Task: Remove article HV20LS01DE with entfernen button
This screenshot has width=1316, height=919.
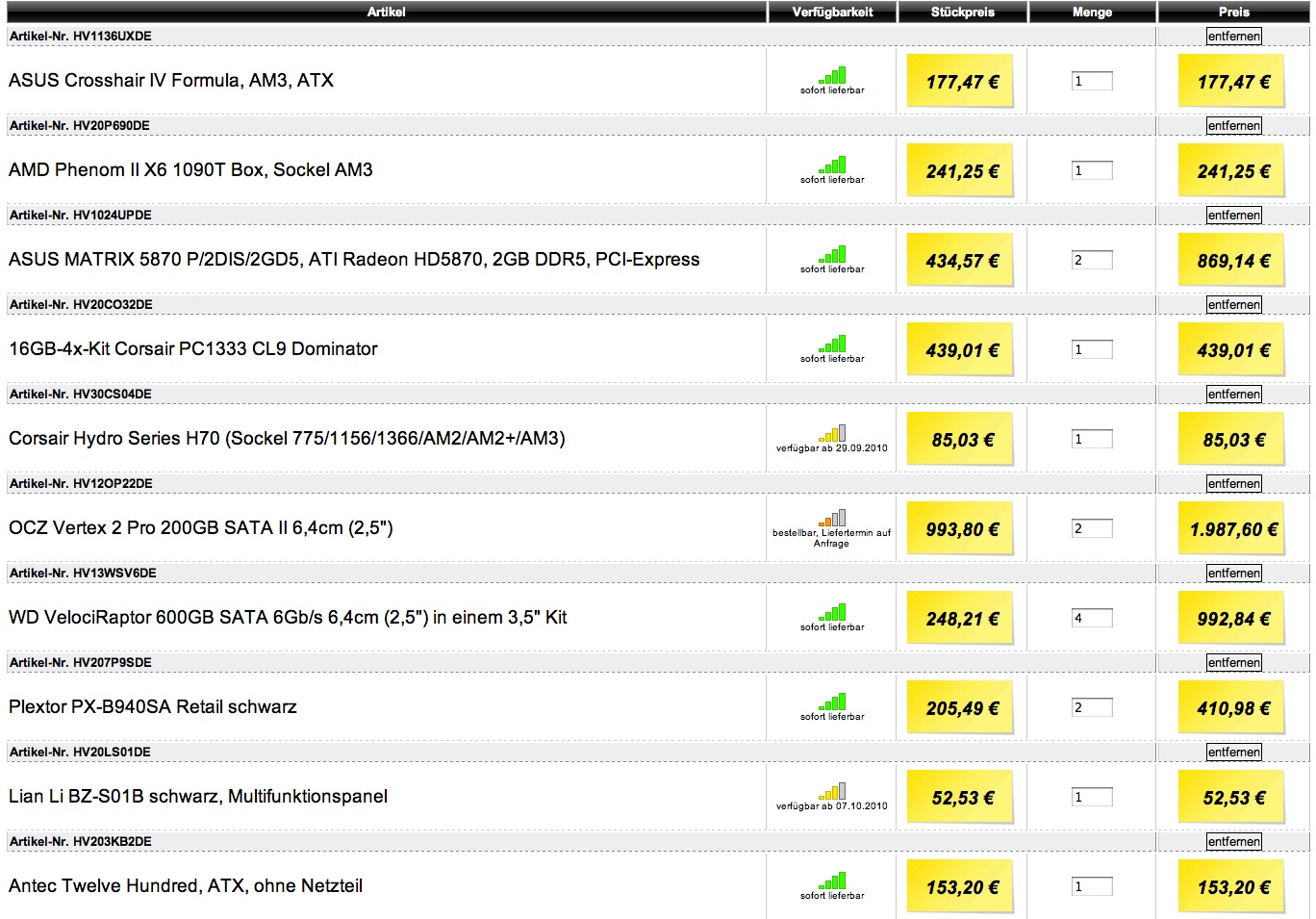Action: pyautogui.click(x=1234, y=753)
